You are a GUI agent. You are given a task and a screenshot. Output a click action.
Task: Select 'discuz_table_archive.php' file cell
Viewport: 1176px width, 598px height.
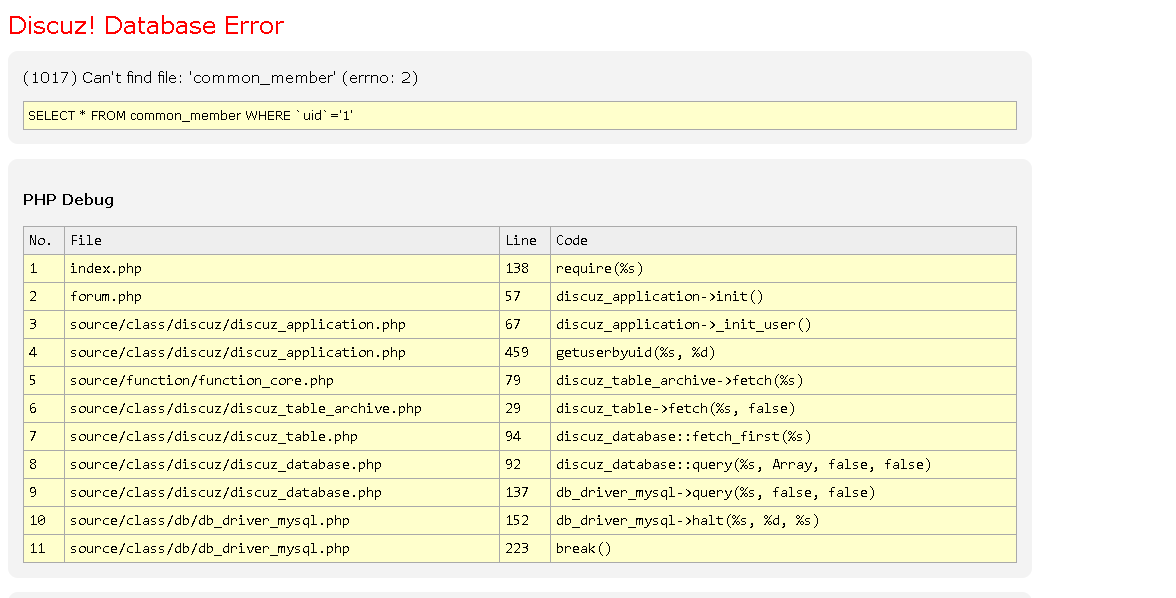[x=282, y=408]
